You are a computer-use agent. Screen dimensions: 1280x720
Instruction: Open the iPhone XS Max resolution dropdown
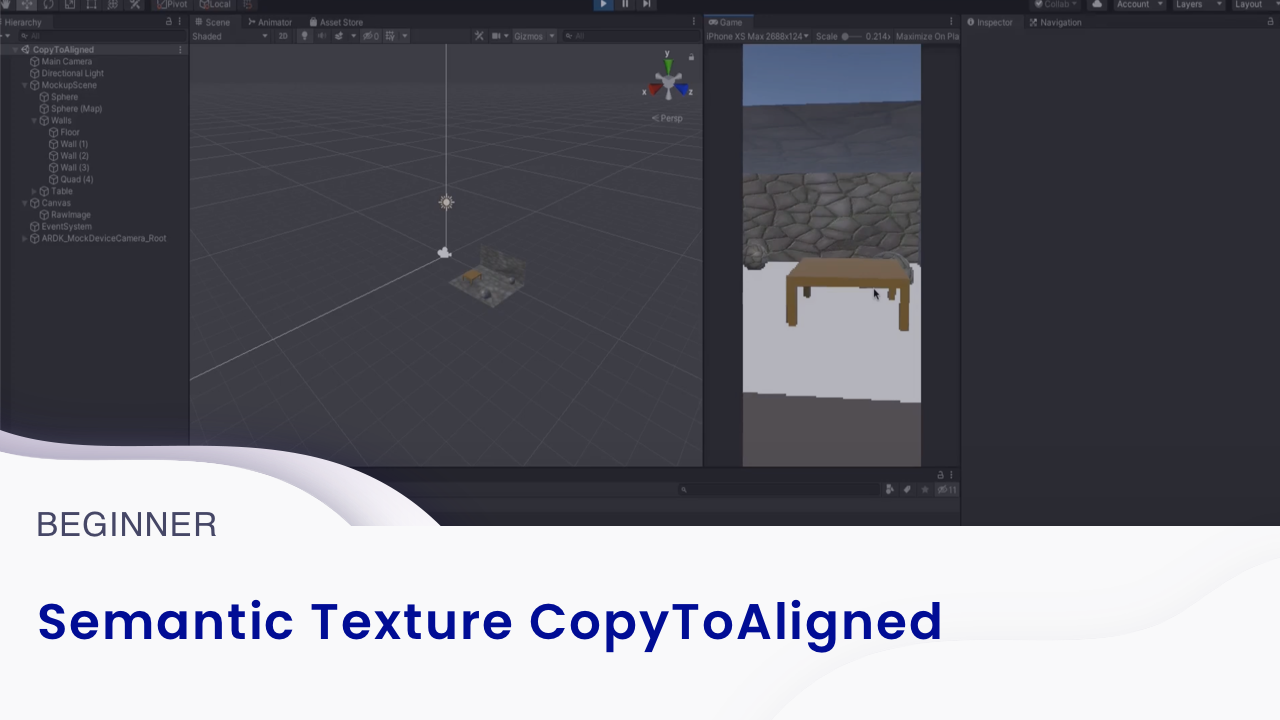coord(757,36)
